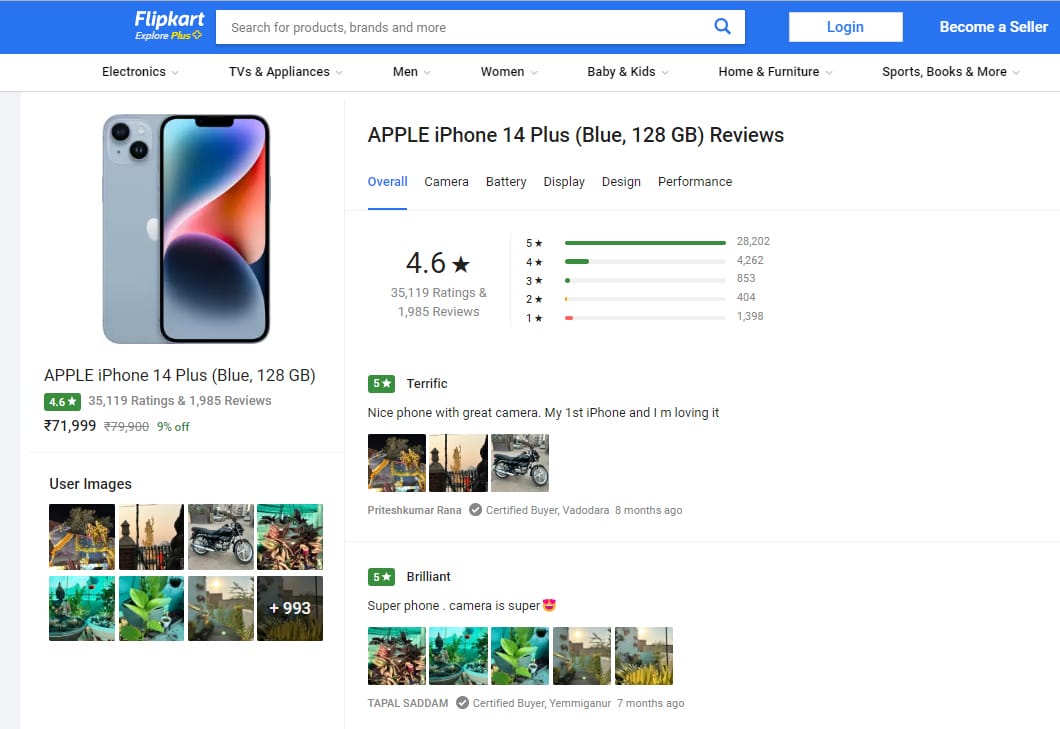Expand the Men category menu
The height and width of the screenshot is (729, 1060).
411,72
